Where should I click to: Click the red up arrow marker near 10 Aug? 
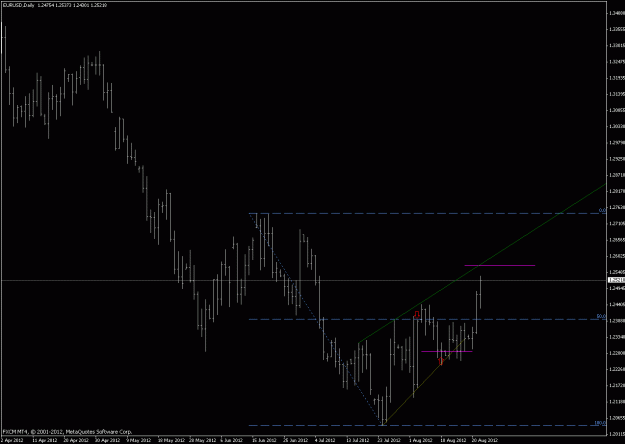click(441, 361)
